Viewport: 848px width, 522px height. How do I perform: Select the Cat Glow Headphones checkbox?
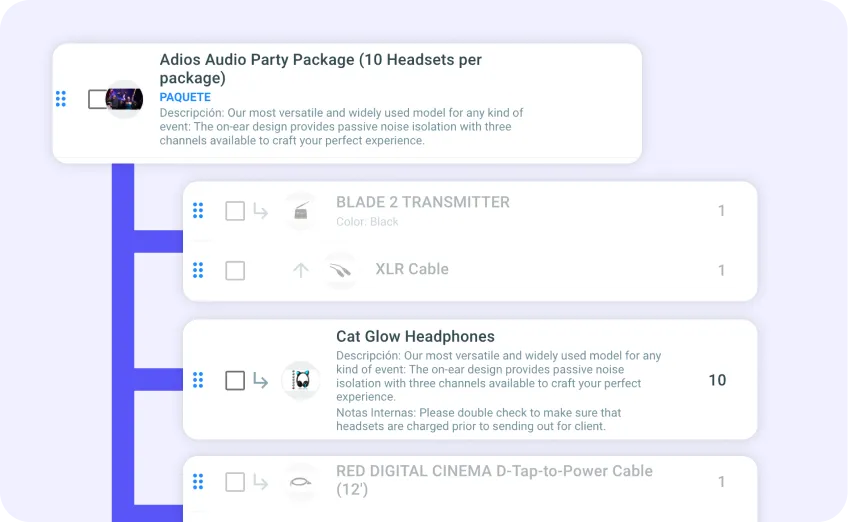click(x=235, y=380)
